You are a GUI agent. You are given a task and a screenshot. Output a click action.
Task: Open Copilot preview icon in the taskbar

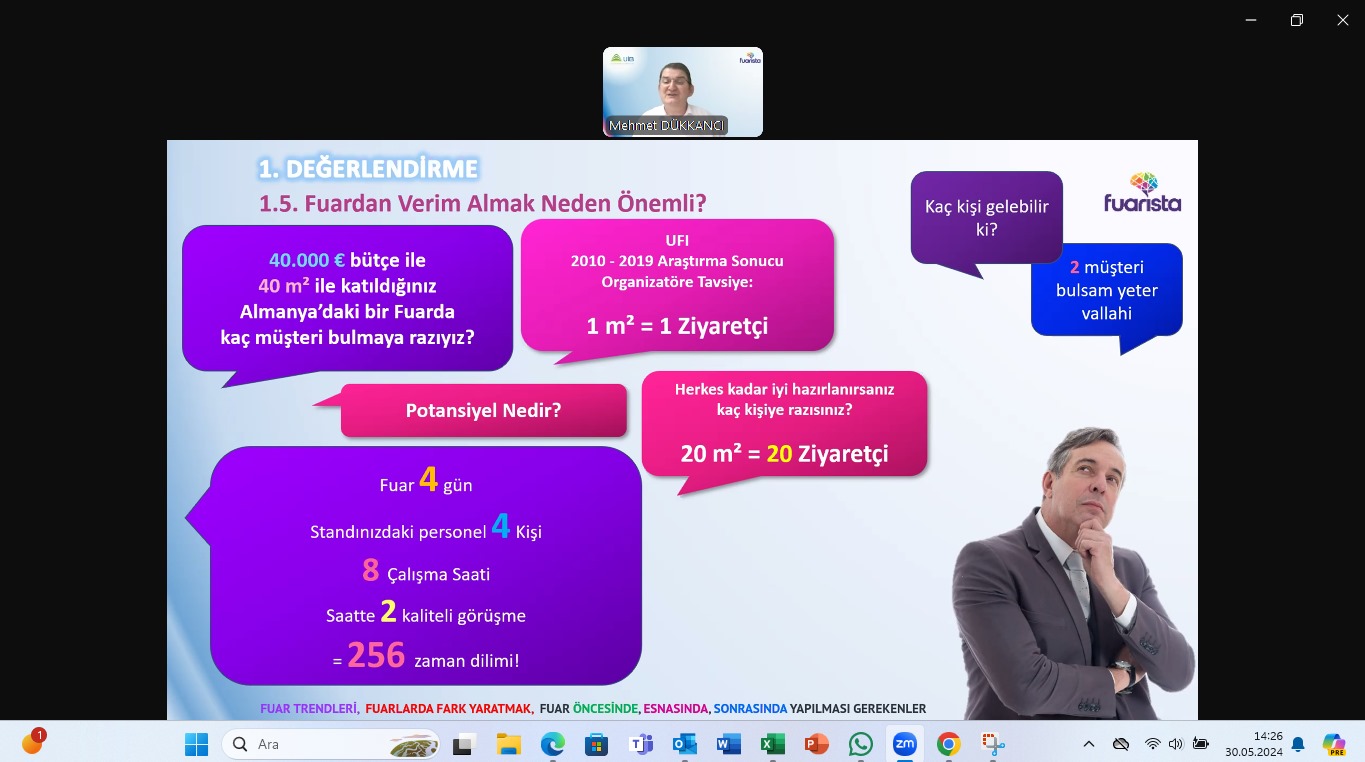(x=1333, y=744)
